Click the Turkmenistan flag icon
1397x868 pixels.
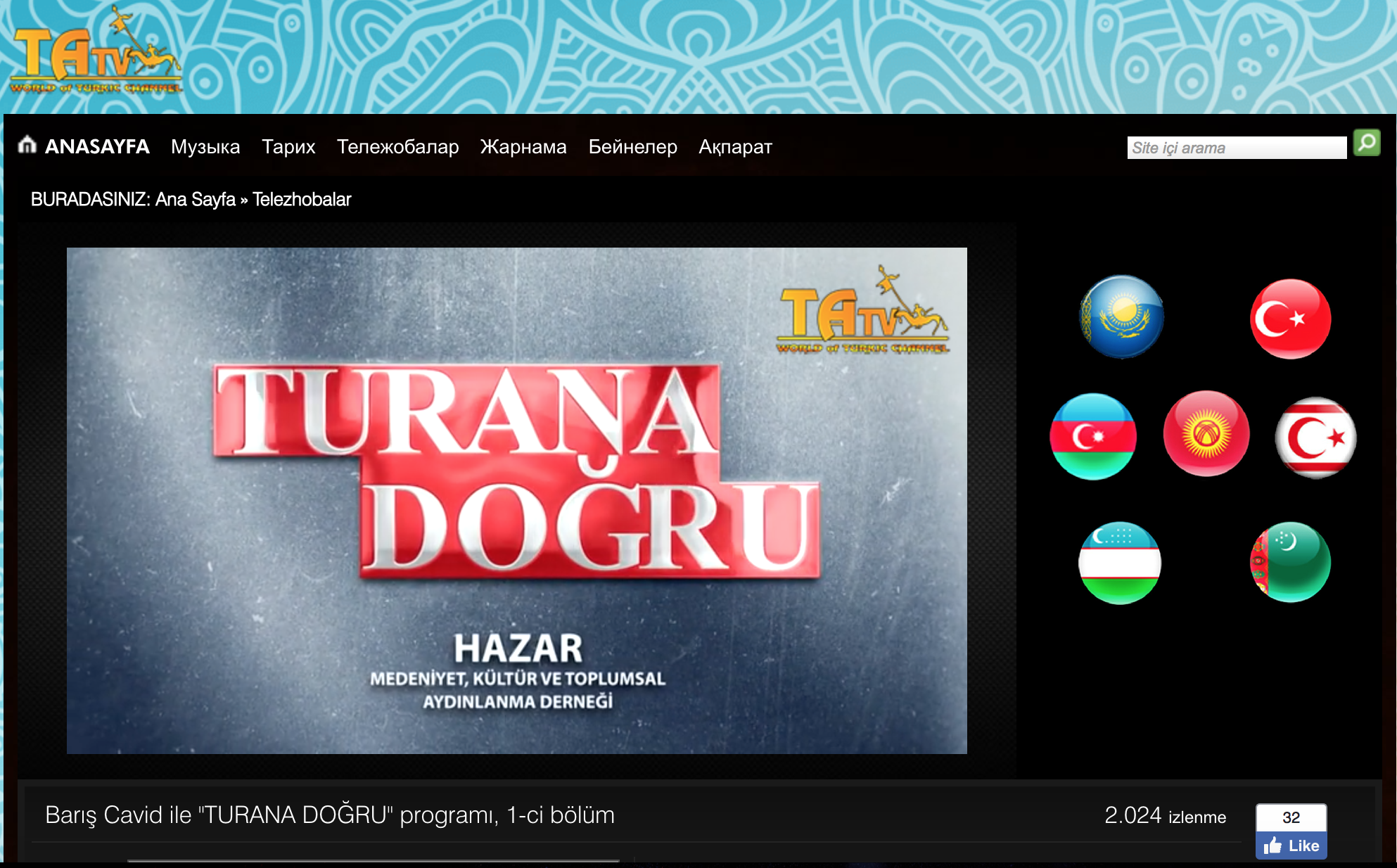tap(1290, 562)
